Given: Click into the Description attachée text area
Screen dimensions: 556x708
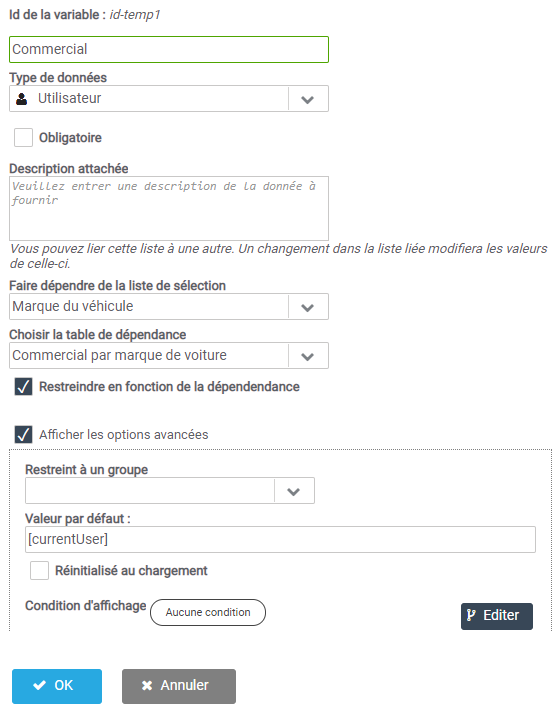Looking at the screenshot, I should point(169,208).
